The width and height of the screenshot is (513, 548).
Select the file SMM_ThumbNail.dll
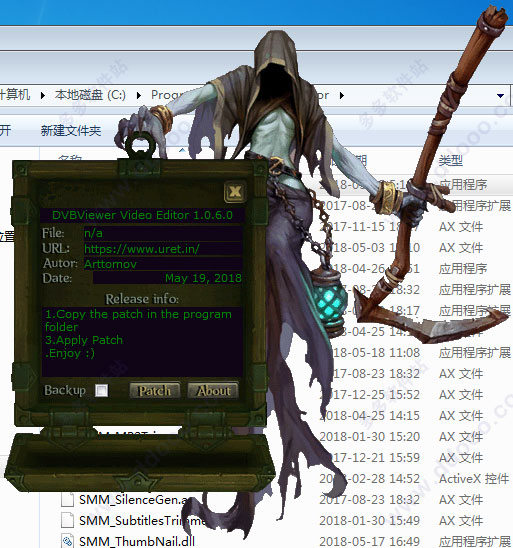(137, 541)
